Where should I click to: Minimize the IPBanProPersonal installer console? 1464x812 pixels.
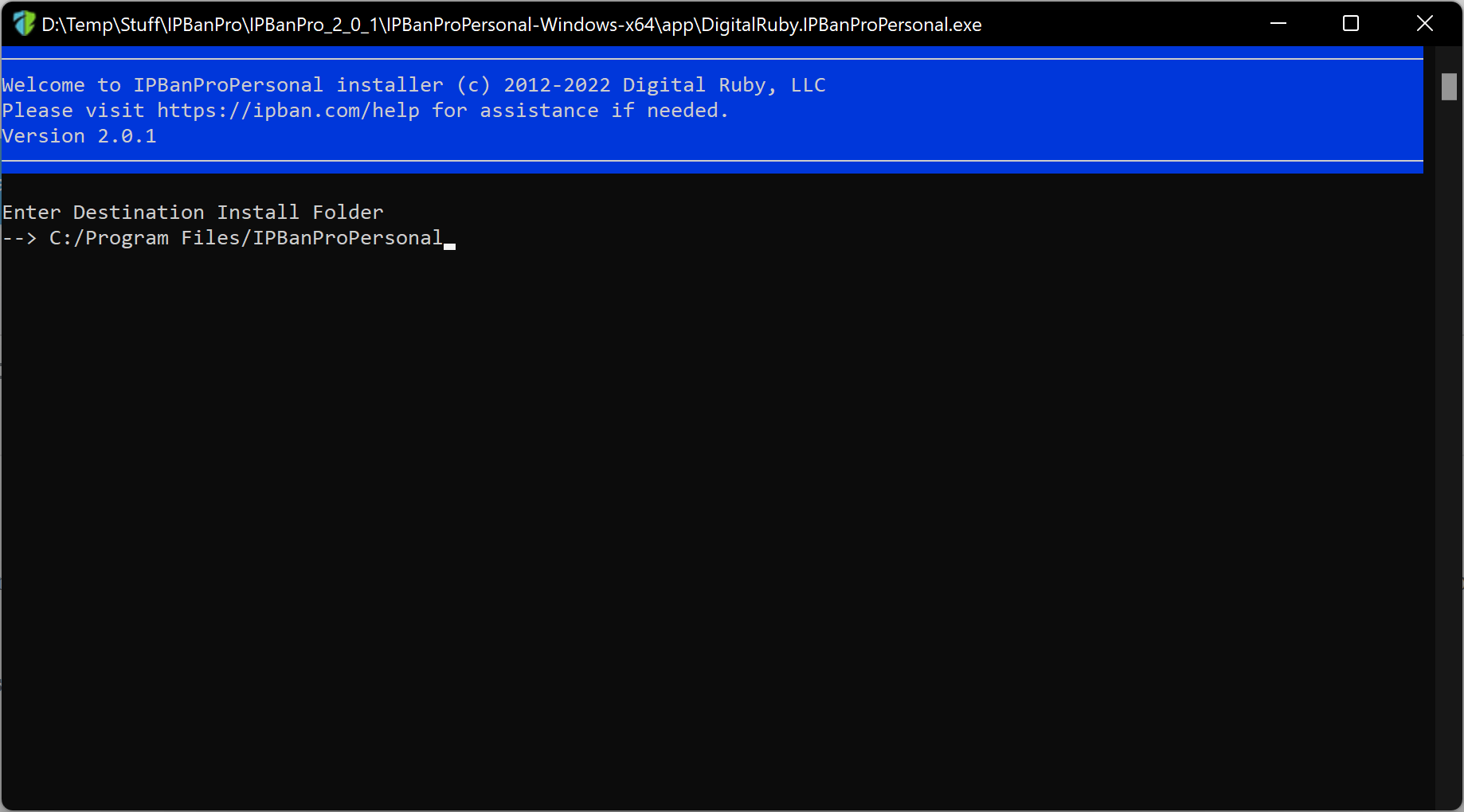(1278, 24)
